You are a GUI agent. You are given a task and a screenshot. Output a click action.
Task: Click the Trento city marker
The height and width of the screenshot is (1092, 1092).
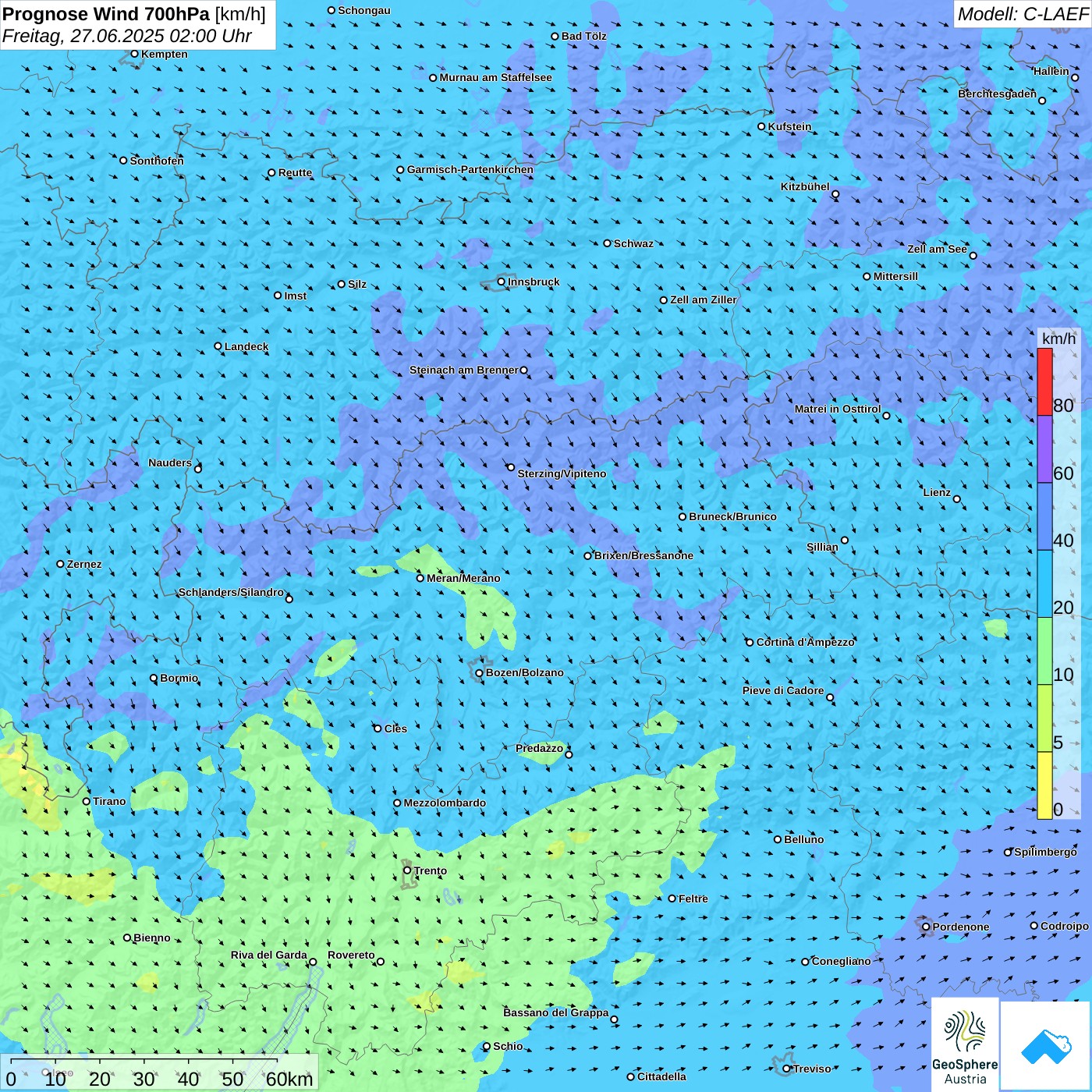point(407,870)
